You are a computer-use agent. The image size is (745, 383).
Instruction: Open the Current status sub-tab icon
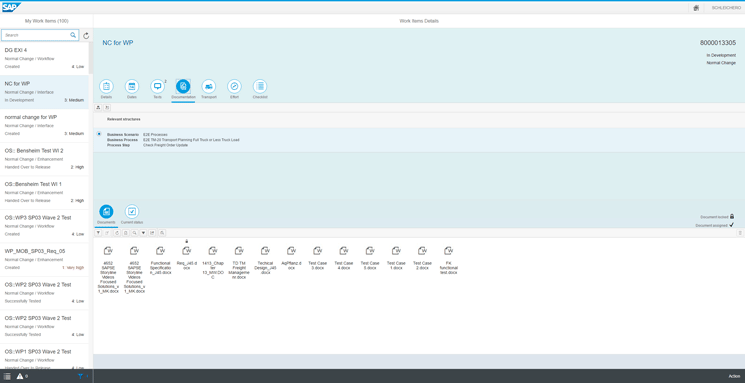pos(132,211)
